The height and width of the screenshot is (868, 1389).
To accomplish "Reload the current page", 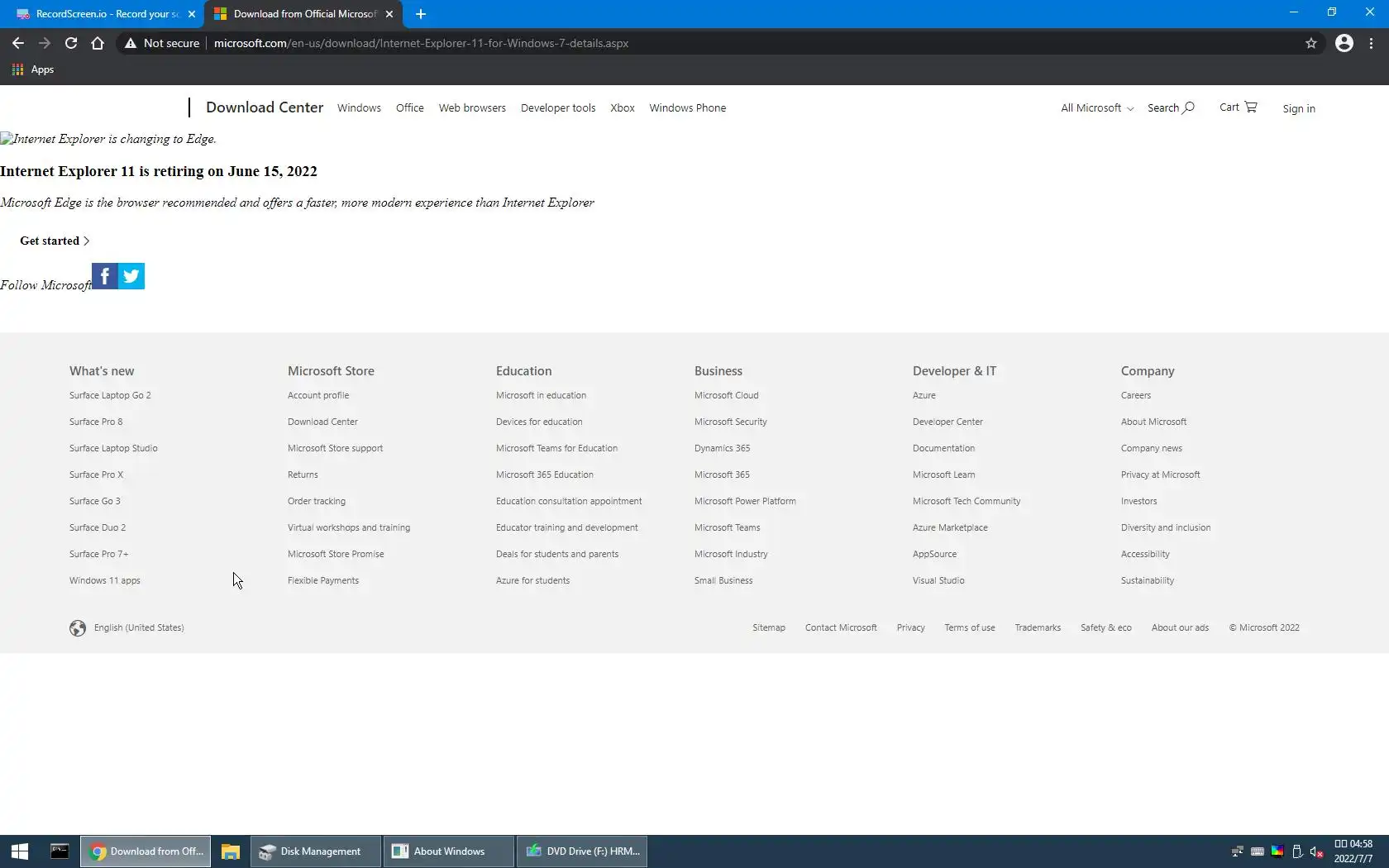I will pyautogui.click(x=71, y=43).
